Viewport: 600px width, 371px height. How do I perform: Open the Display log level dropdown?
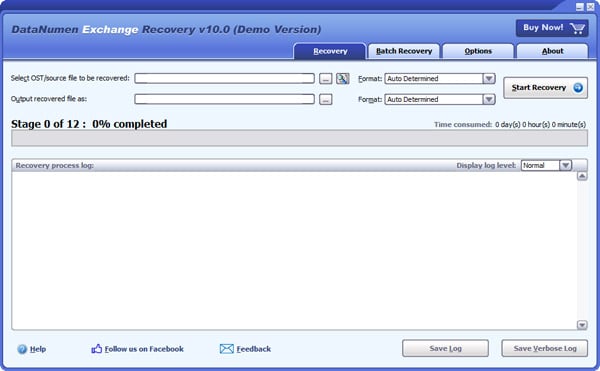[x=565, y=165]
